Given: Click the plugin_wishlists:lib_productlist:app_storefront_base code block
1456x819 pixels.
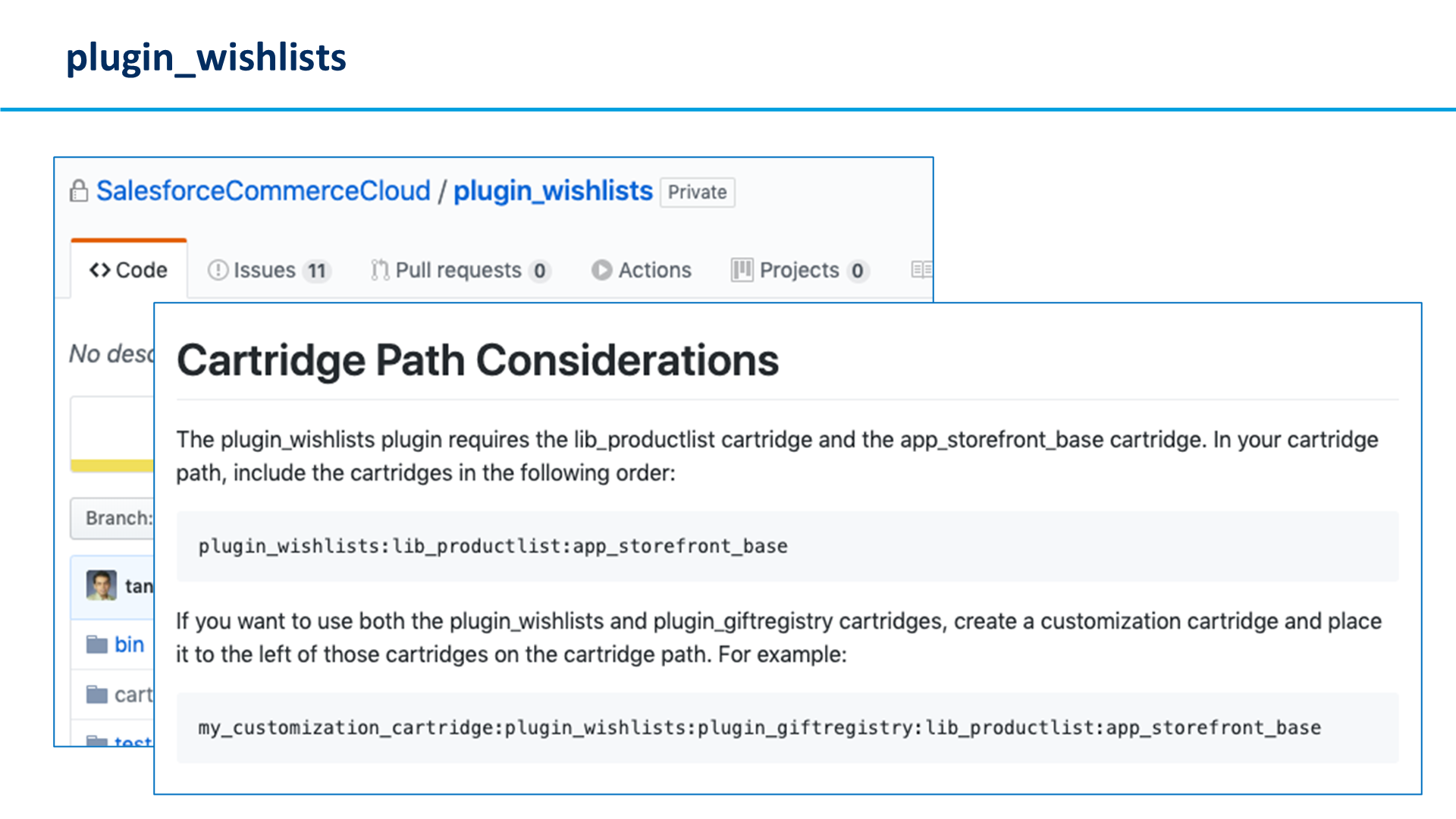Looking at the screenshot, I should 787,546.
